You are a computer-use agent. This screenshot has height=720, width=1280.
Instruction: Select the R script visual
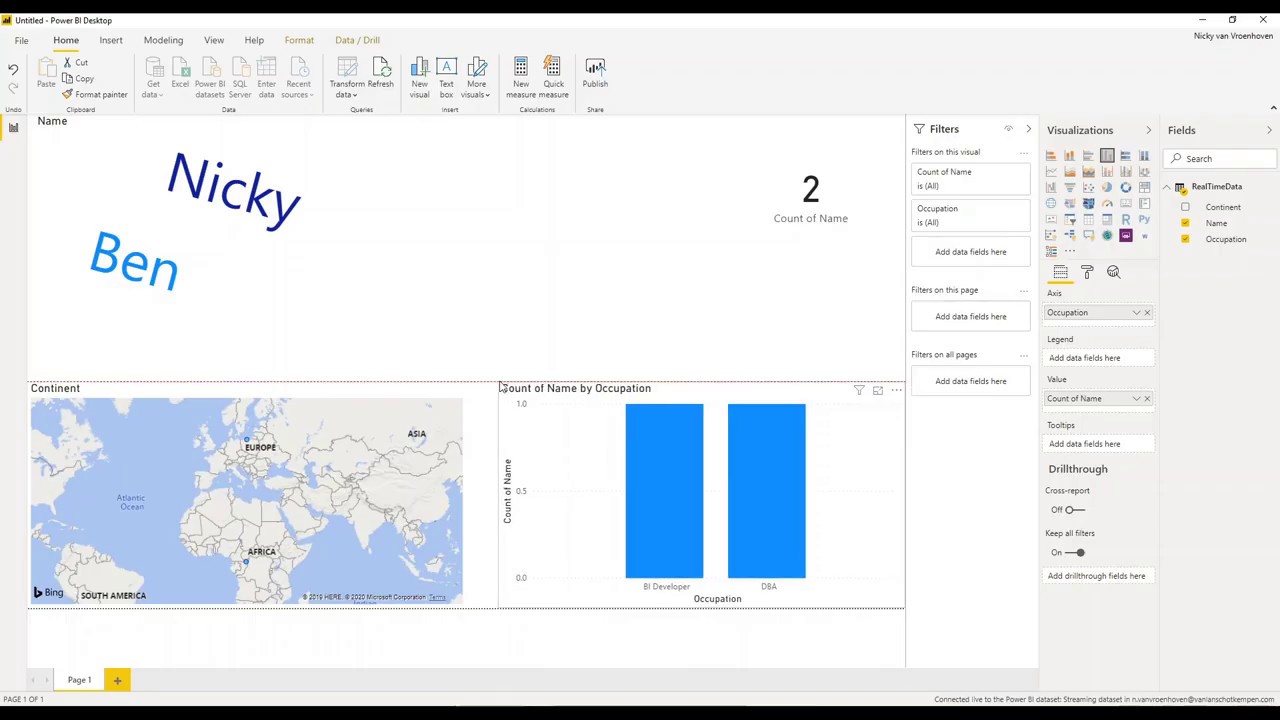(1126, 219)
